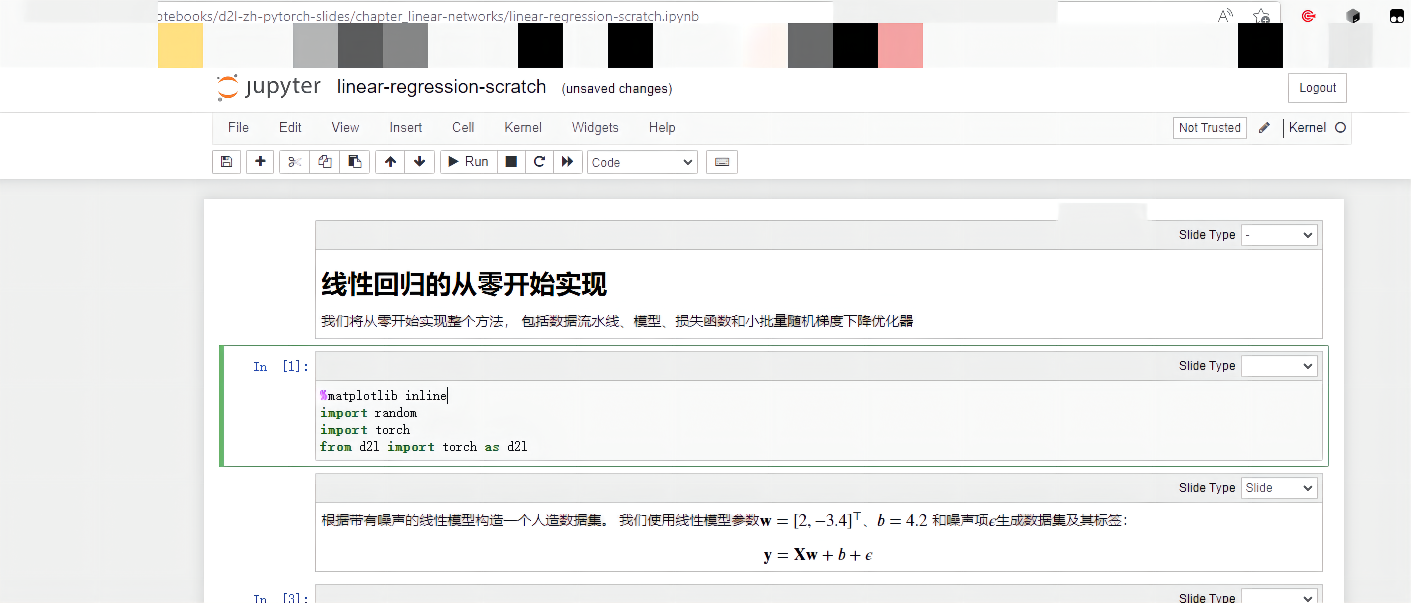1411x603 pixels.
Task: Rename the notebook title linear-regression-scratch
Action: pyautogui.click(x=441, y=87)
